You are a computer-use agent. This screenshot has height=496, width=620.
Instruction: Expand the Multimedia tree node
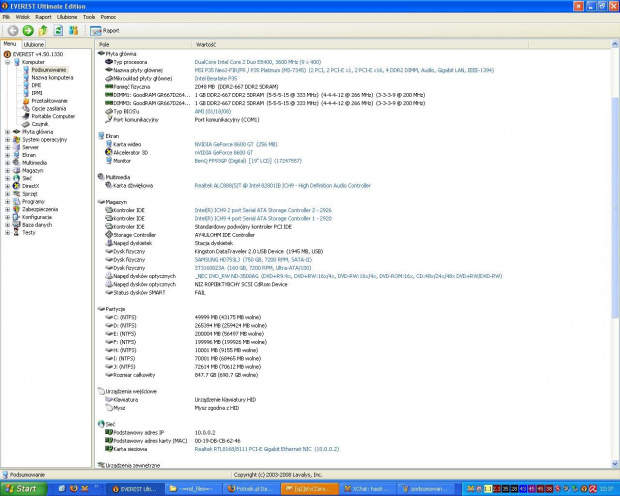click(x=8, y=163)
